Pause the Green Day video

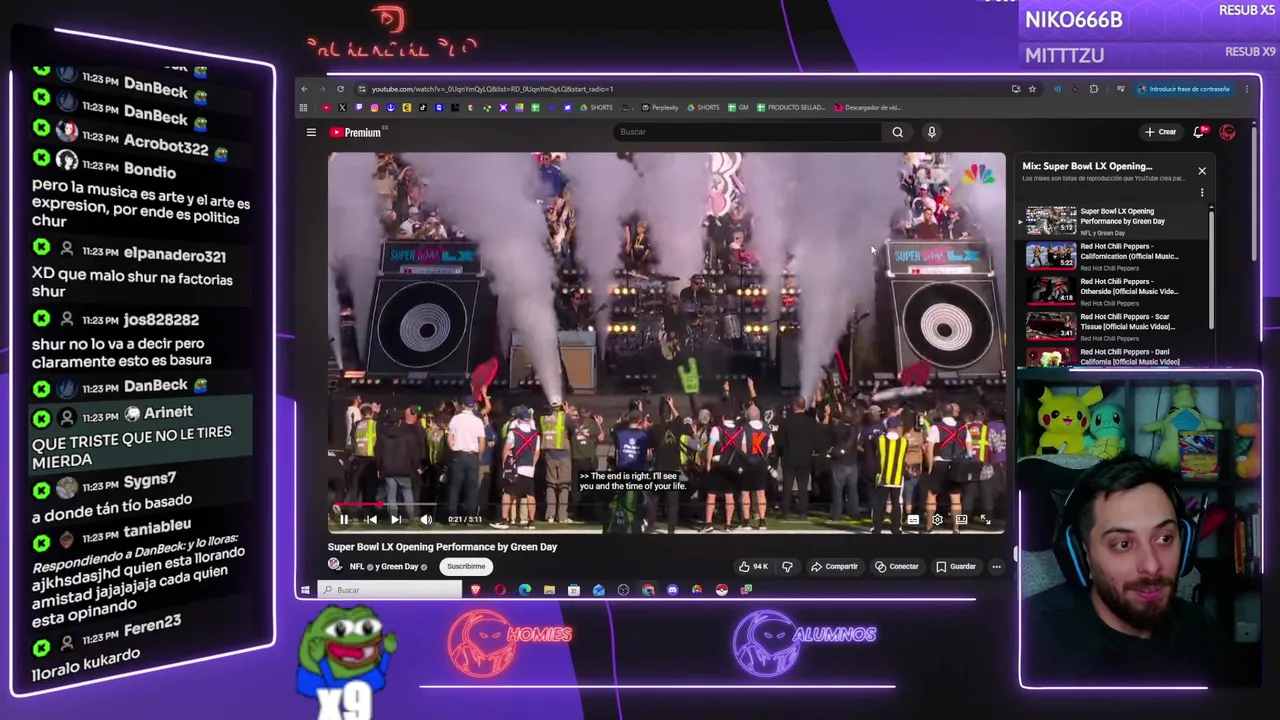tap(343, 519)
